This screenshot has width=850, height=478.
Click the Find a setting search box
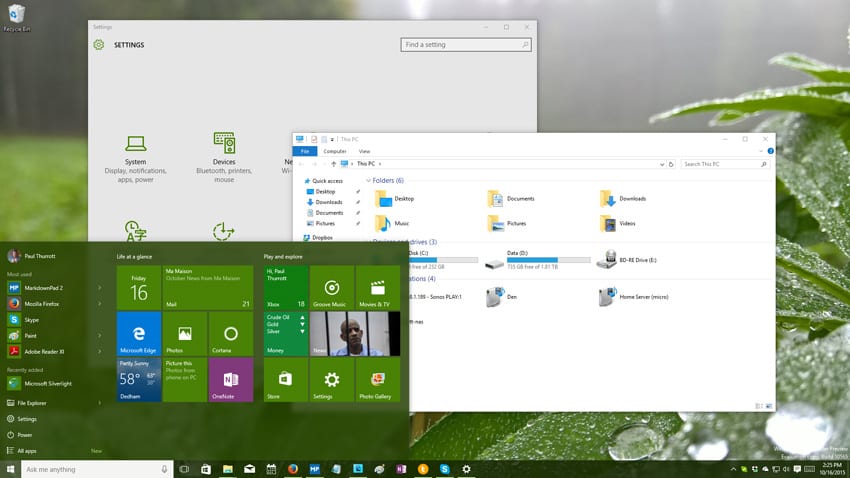point(466,45)
